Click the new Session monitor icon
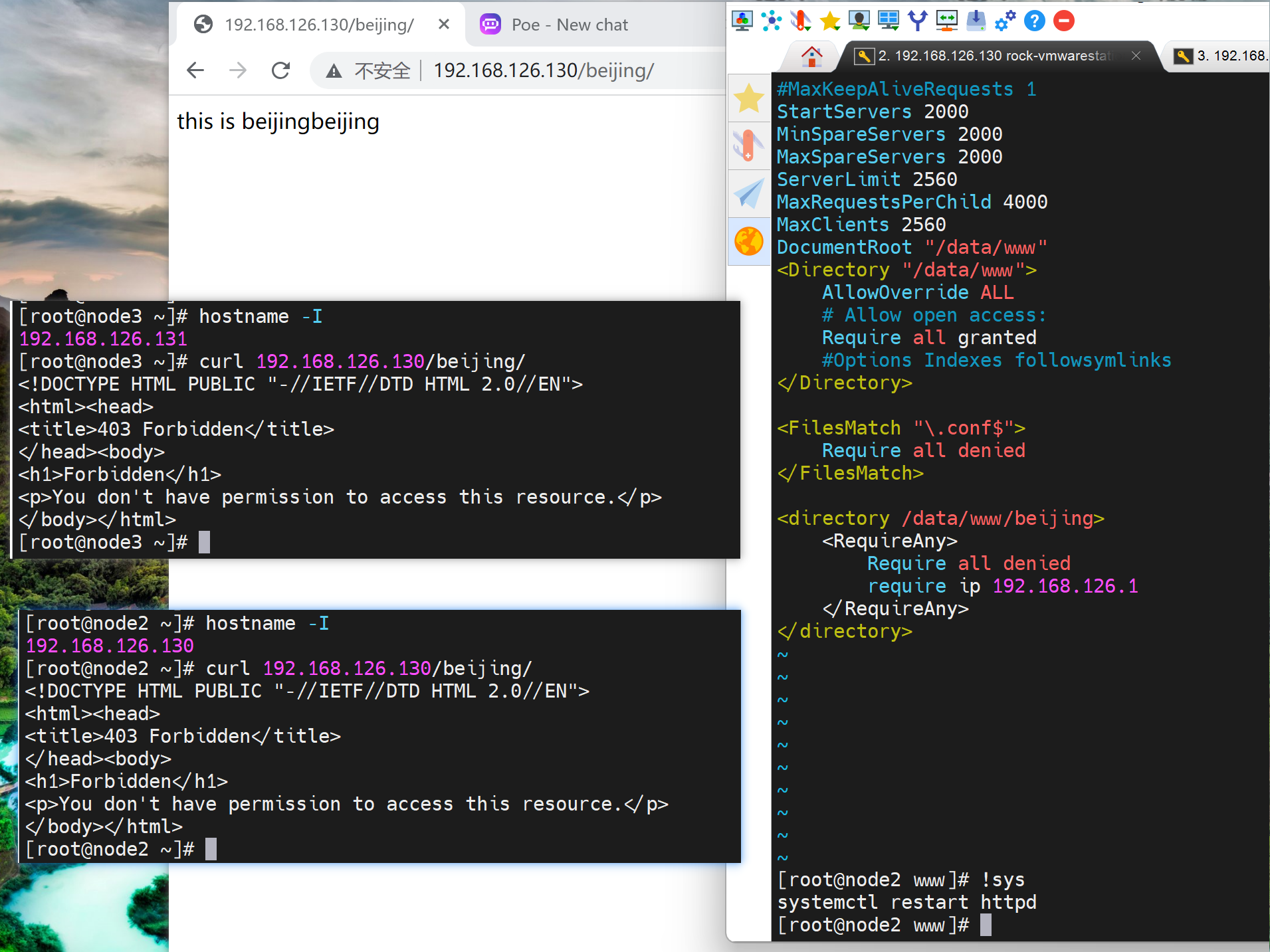Screen dimensions: 1270x952 click(x=742, y=21)
